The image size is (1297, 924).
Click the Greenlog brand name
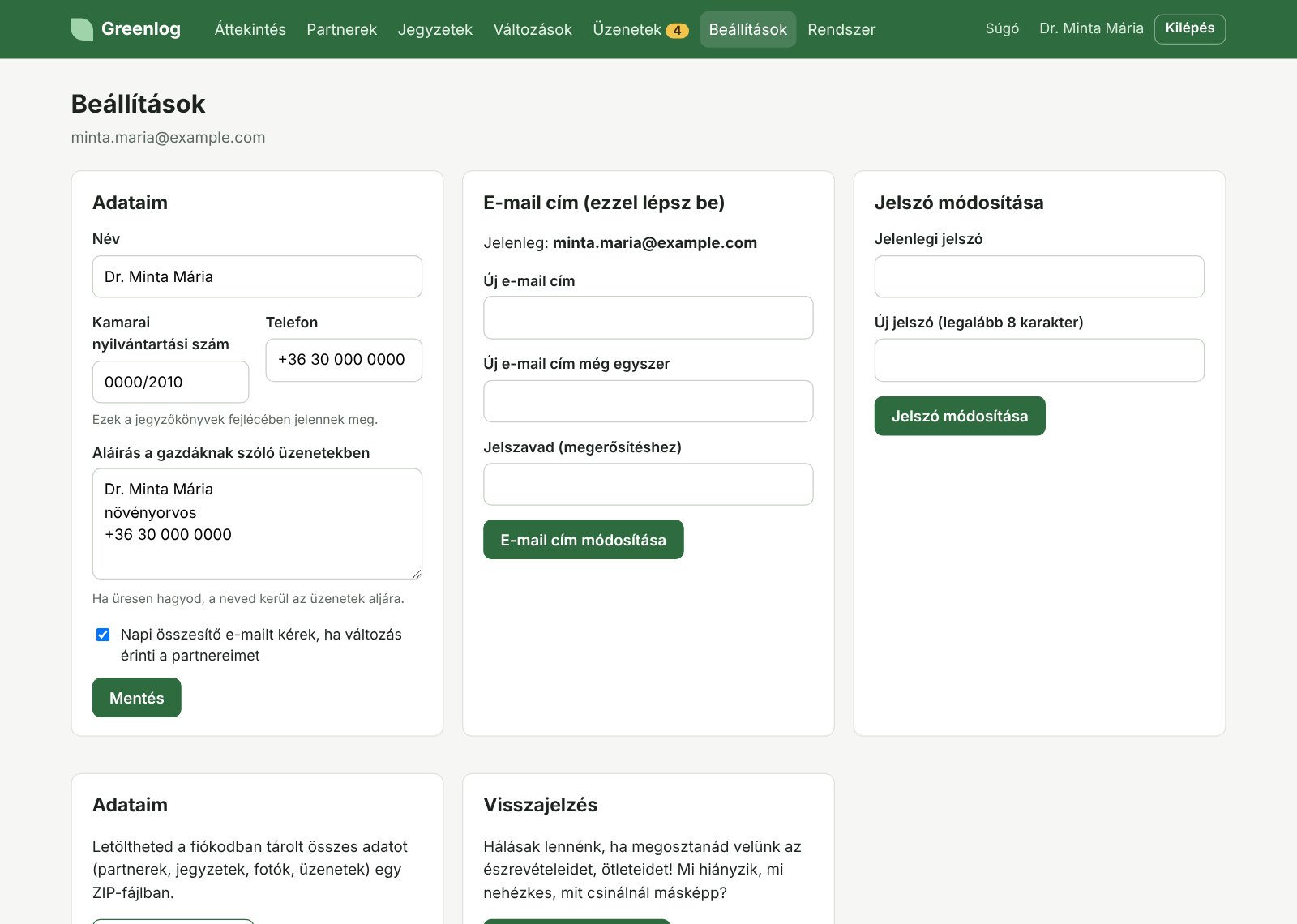[141, 29]
